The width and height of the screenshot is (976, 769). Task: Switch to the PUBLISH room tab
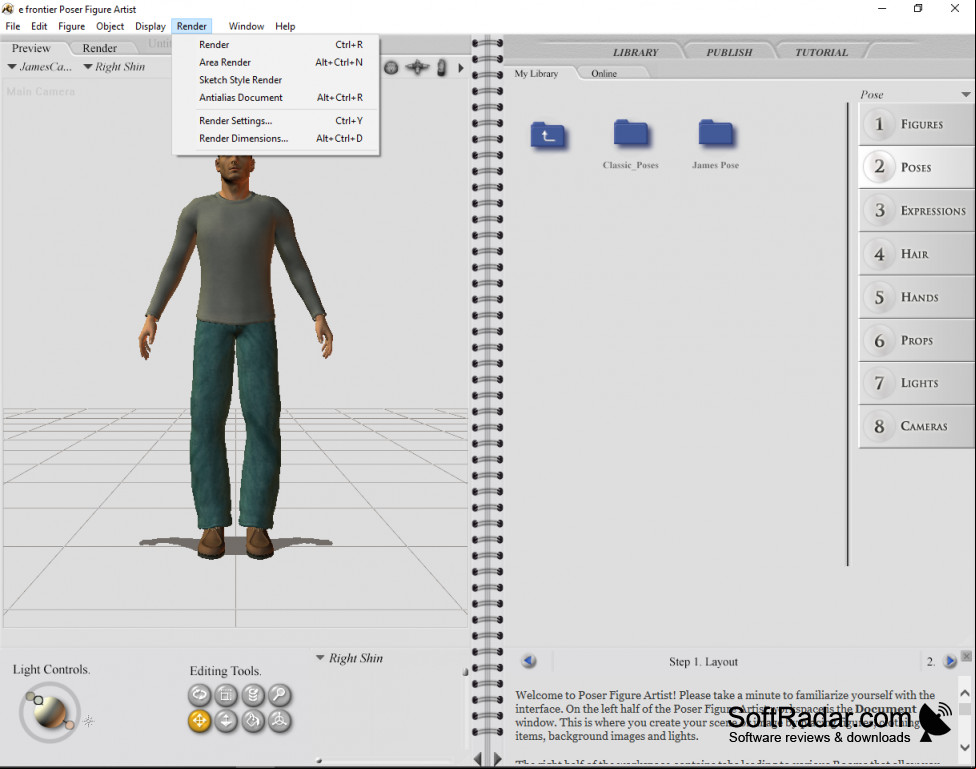click(x=729, y=52)
